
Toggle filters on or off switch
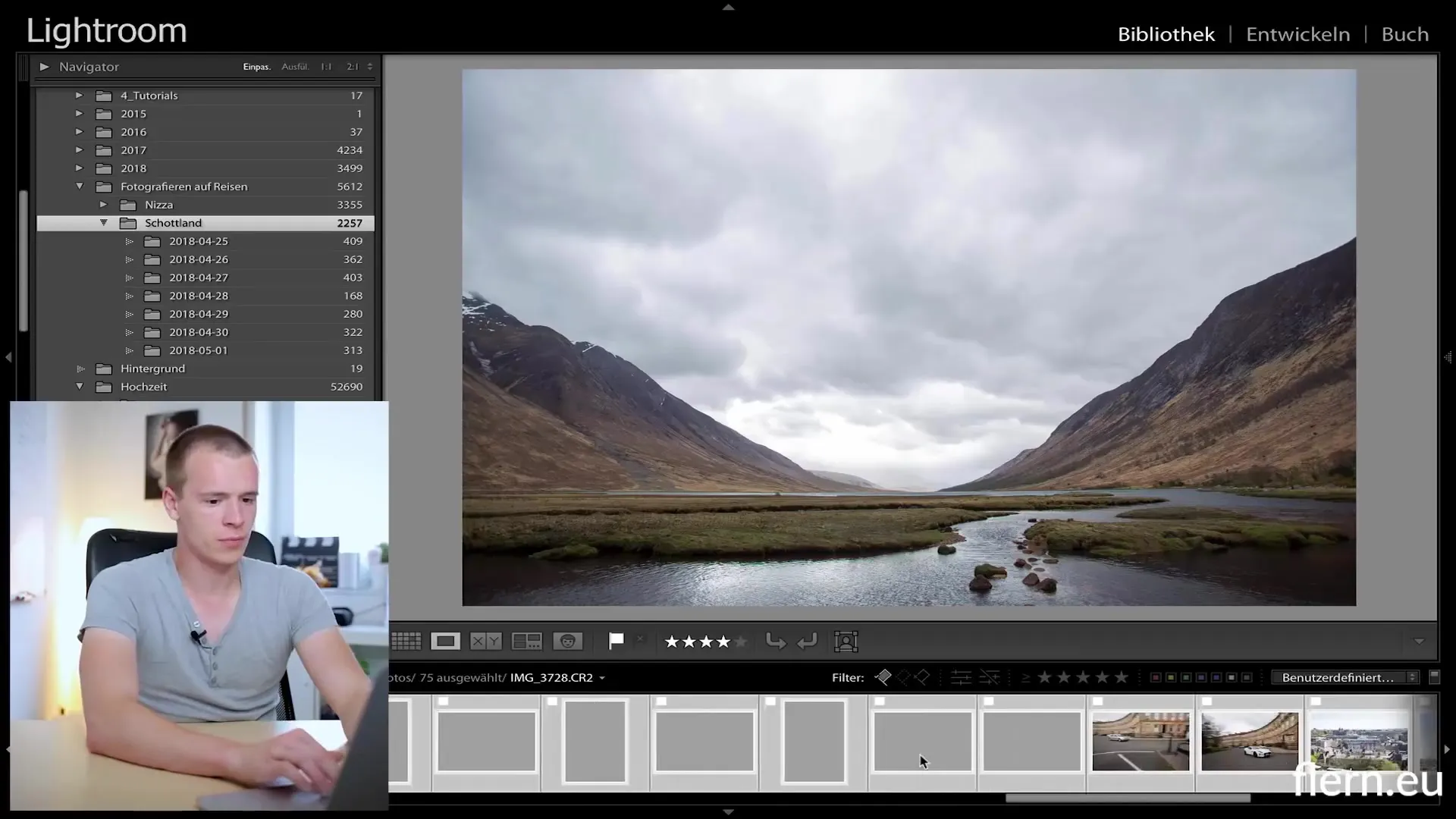(1434, 676)
